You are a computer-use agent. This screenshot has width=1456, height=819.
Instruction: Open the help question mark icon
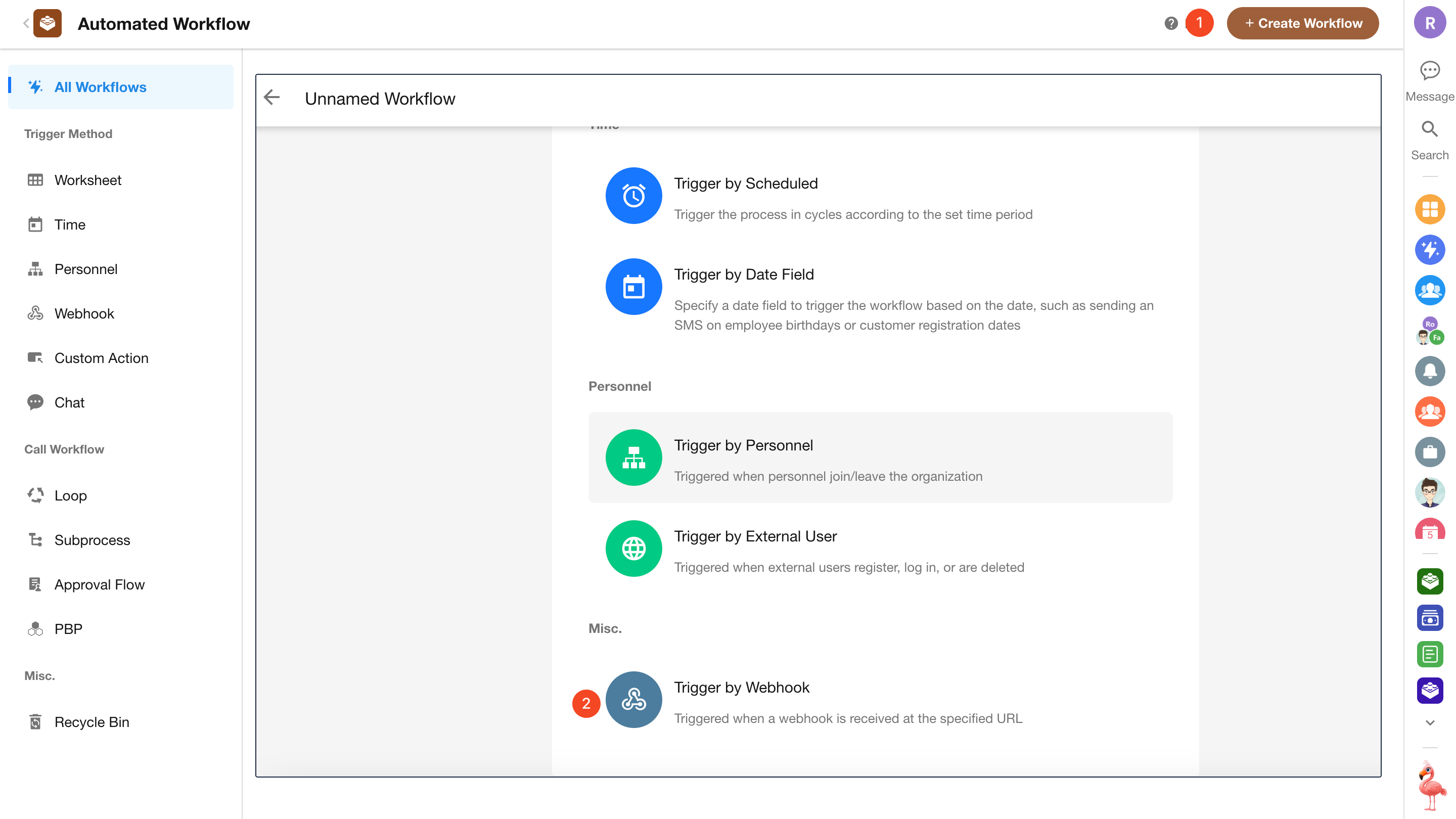click(1170, 23)
